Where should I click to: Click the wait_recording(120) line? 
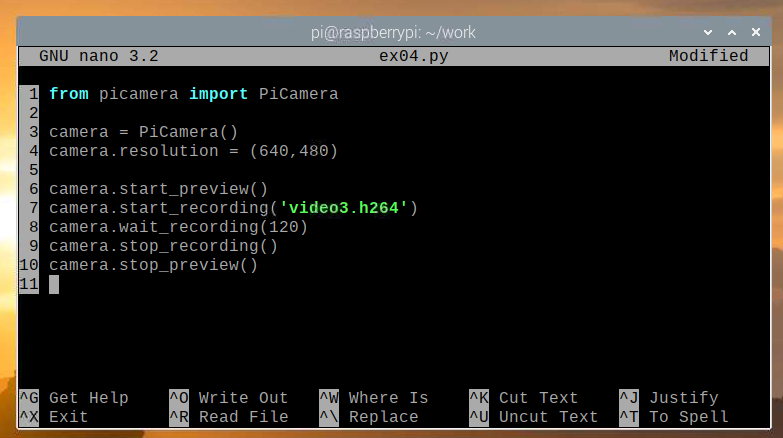(178, 227)
